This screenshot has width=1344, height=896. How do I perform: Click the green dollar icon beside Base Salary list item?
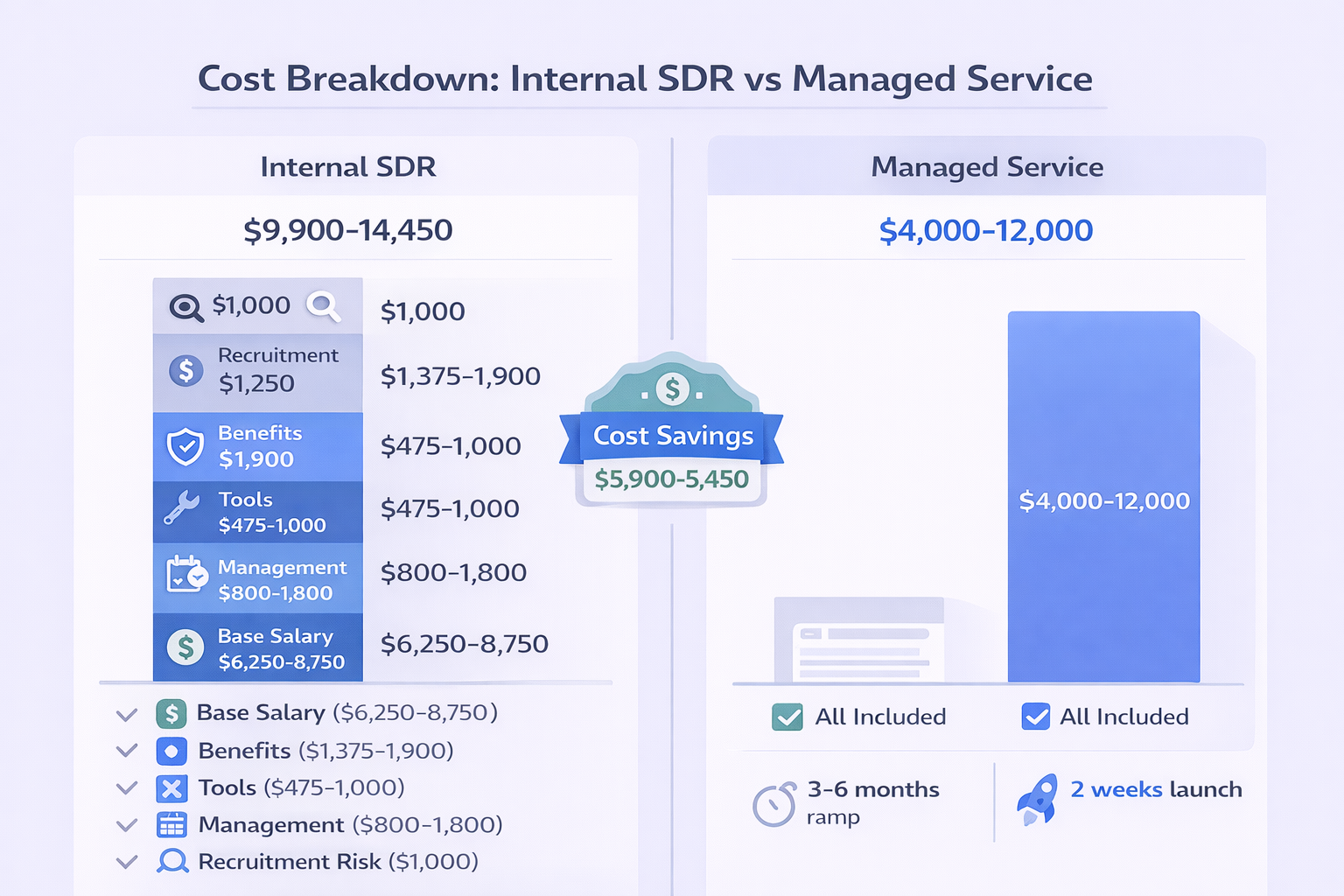171,714
